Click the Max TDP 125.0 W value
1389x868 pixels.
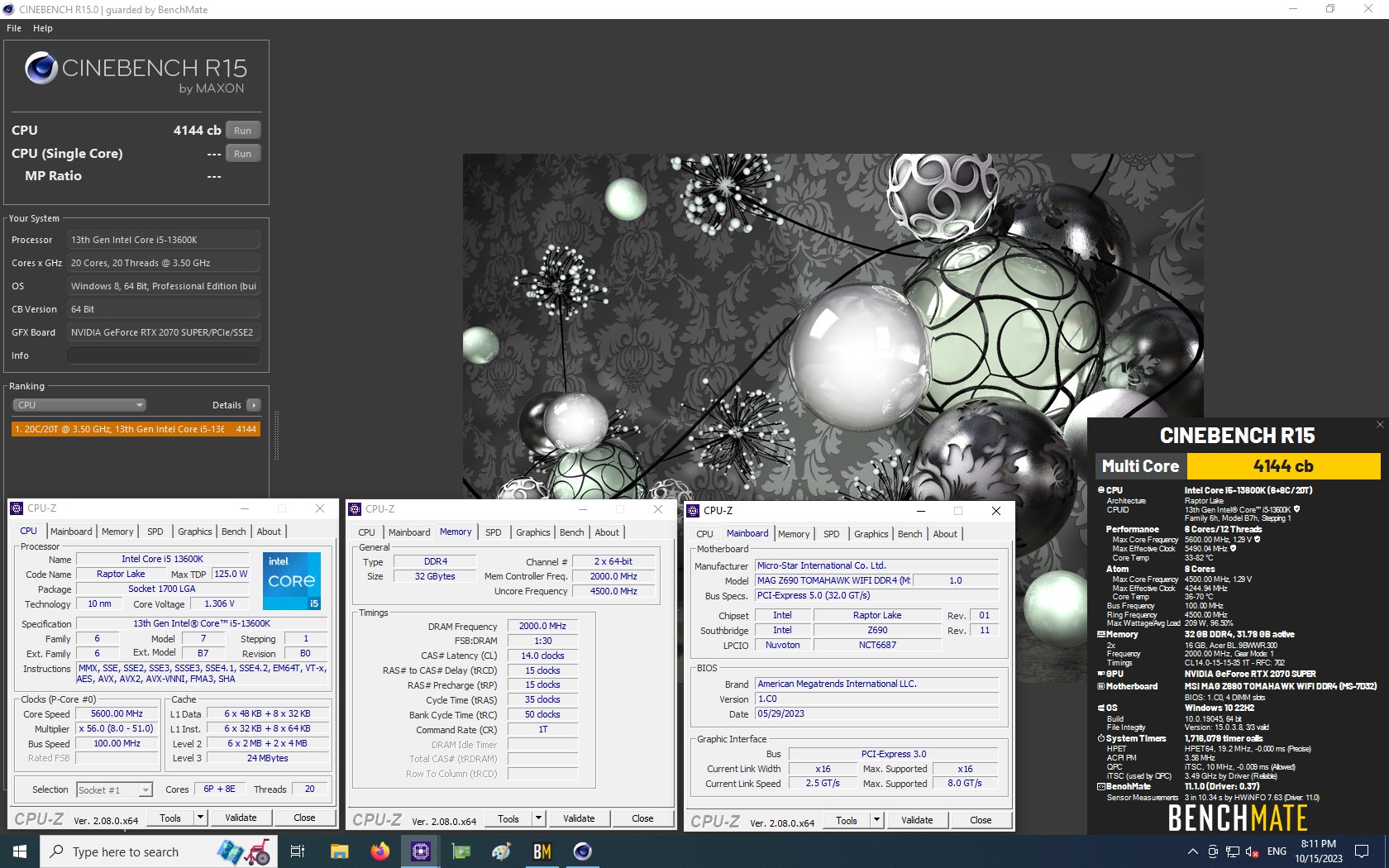coord(231,574)
